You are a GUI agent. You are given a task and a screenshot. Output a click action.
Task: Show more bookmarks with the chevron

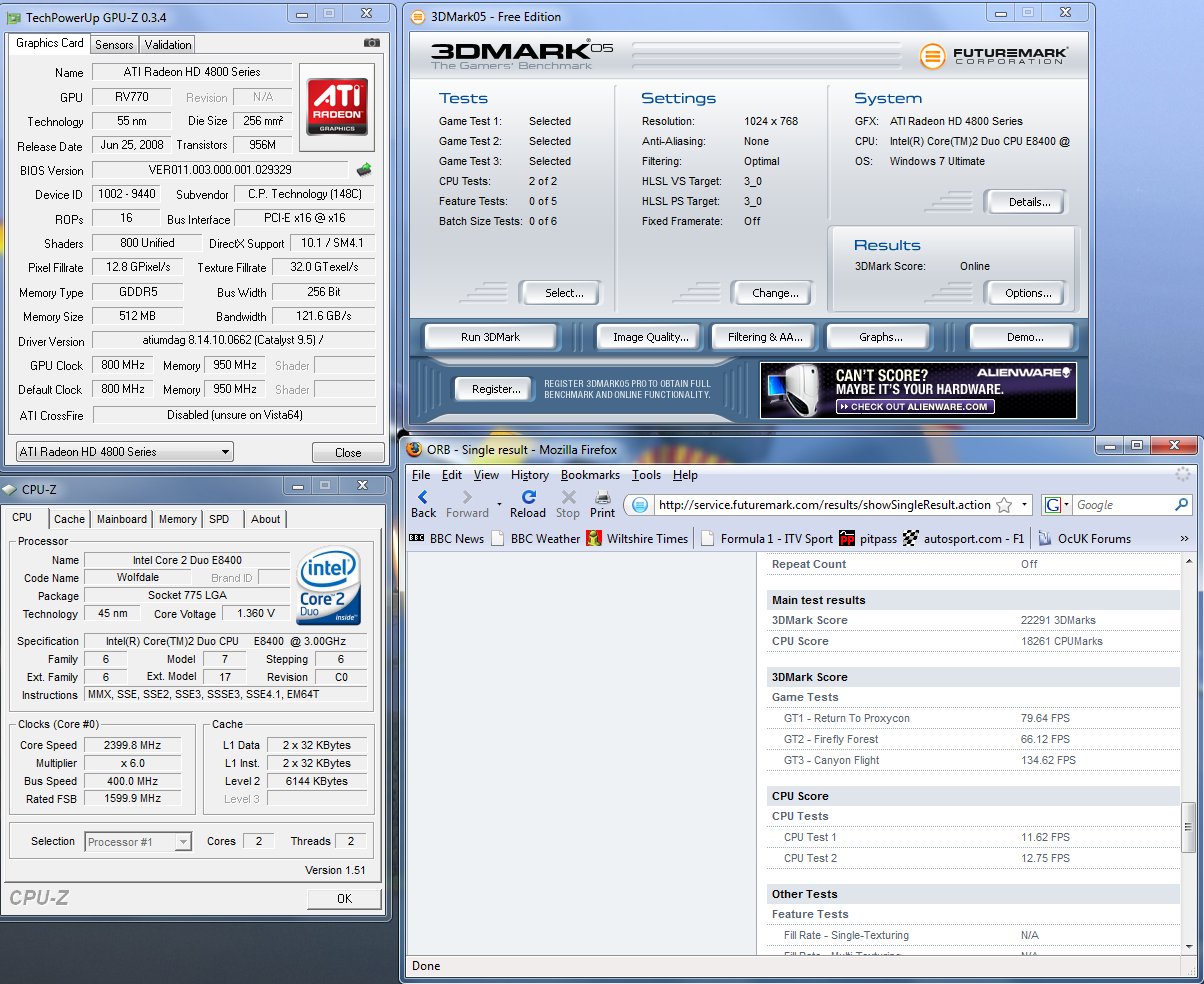[1185, 538]
